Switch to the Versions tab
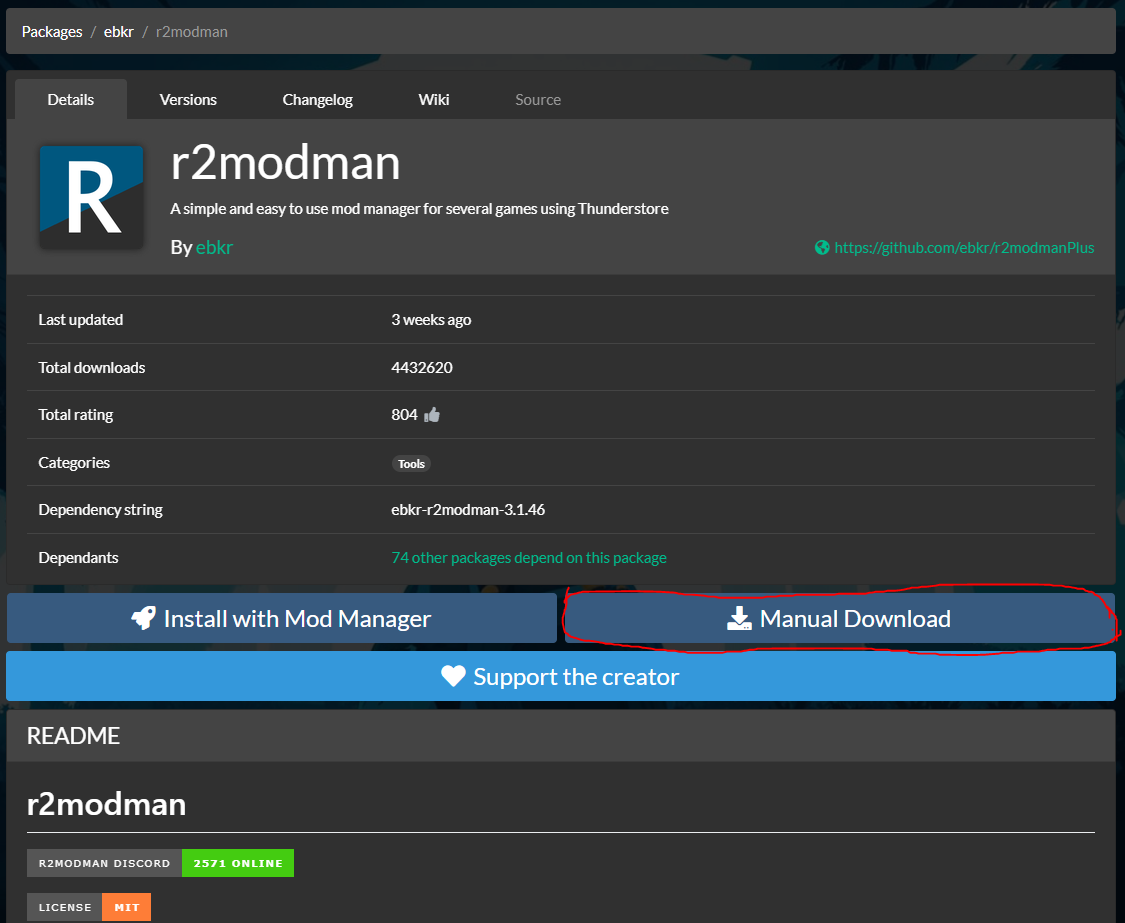 (x=188, y=100)
